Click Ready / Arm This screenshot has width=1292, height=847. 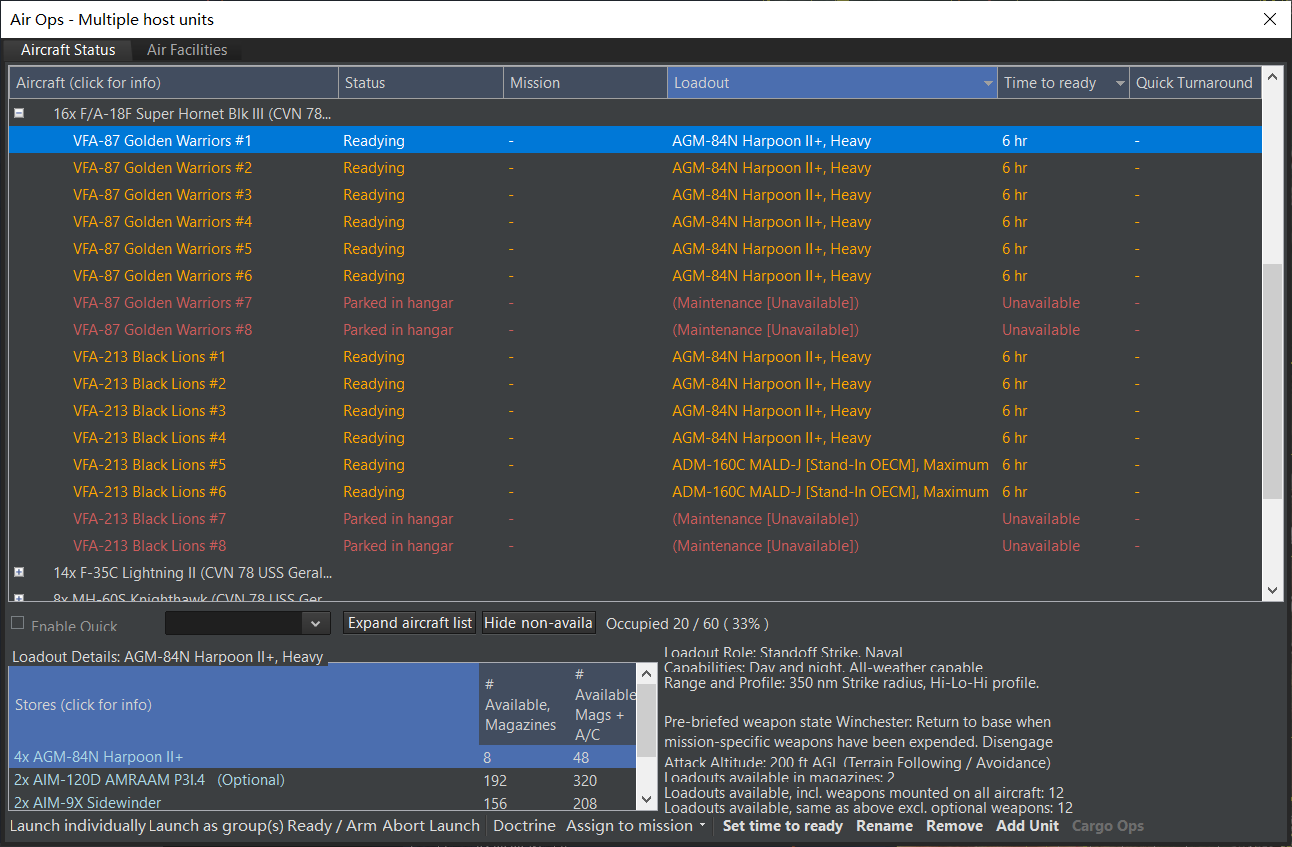[333, 826]
